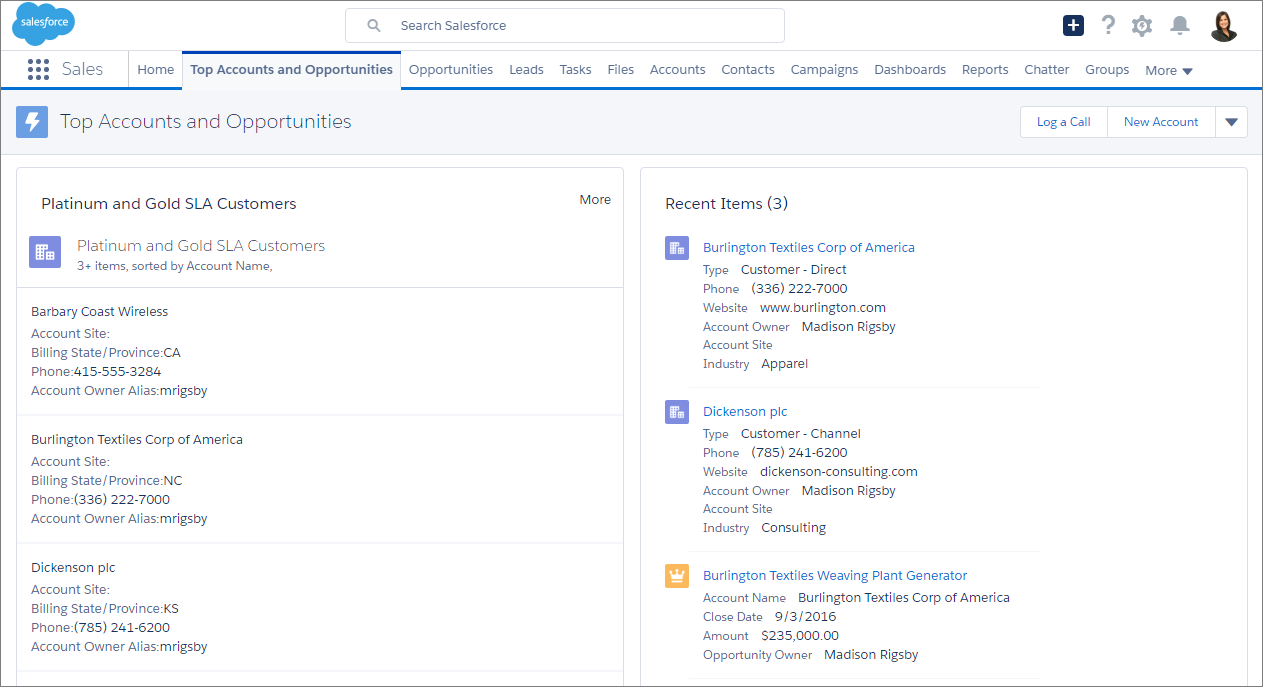Click the Recent Items (3) heading
Image resolution: width=1263 pixels, height=687 pixels.
click(727, 204)
